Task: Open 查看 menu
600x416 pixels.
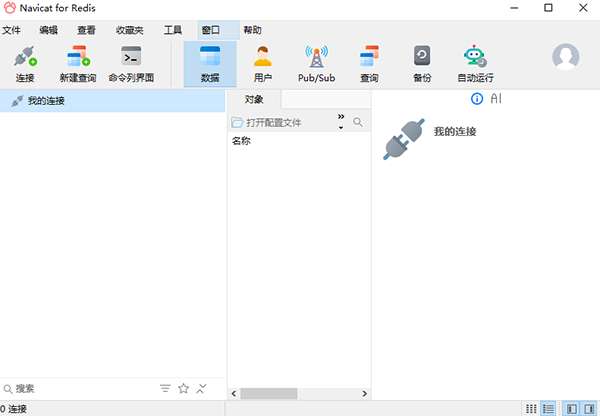Action: (86, 30)
